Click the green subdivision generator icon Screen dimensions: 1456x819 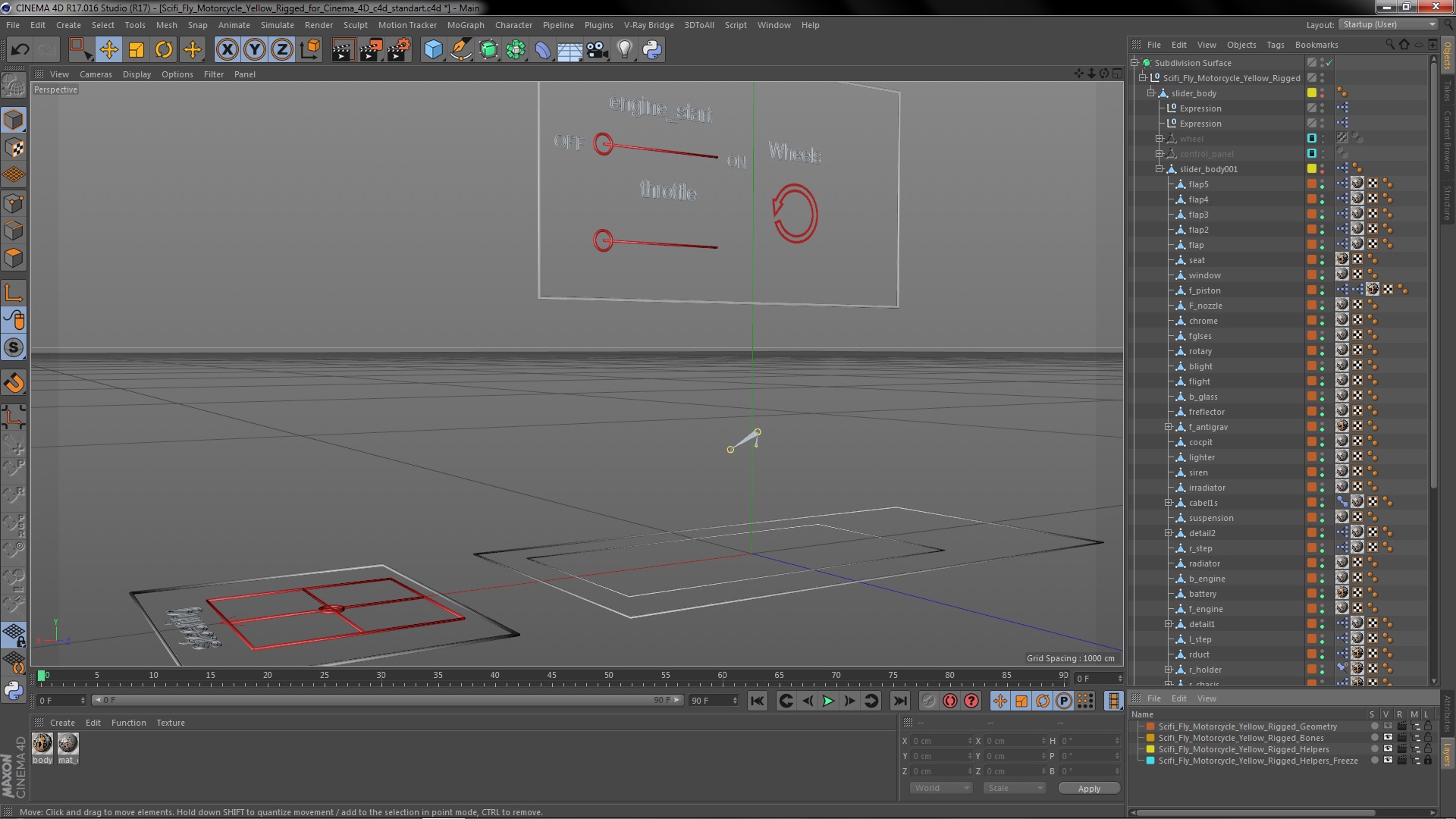click(x=488, y=50)
